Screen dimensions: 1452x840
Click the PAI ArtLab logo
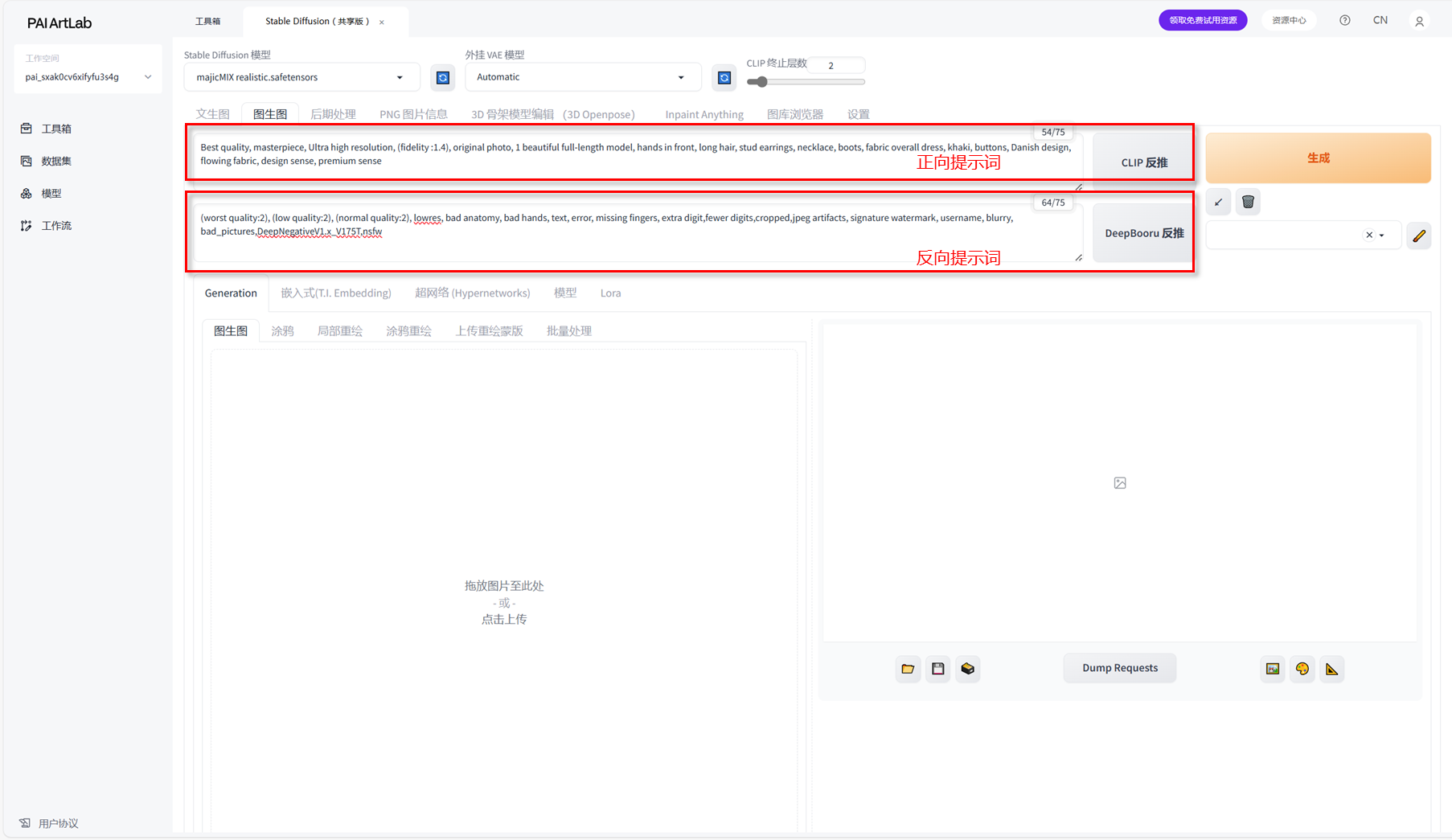[59, 23]
